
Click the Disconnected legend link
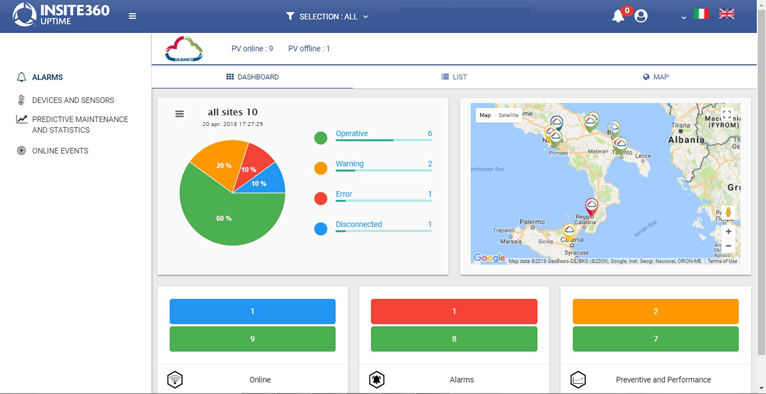pos(359,224)
